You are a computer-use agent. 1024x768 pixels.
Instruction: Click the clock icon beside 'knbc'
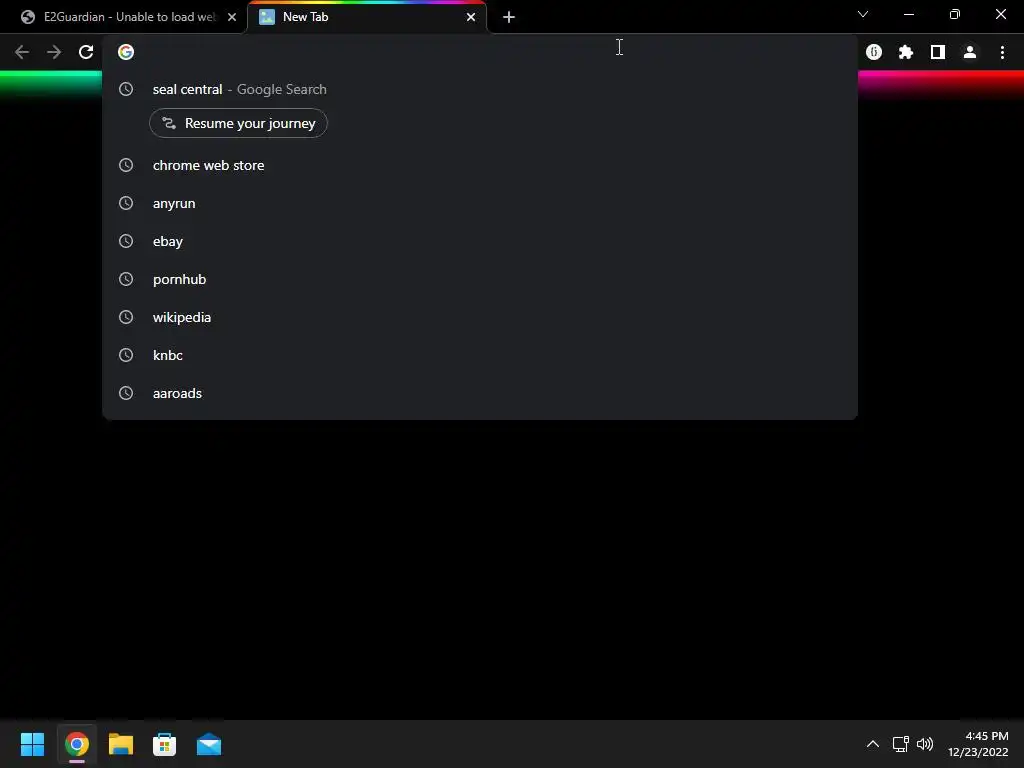point(126,355)
